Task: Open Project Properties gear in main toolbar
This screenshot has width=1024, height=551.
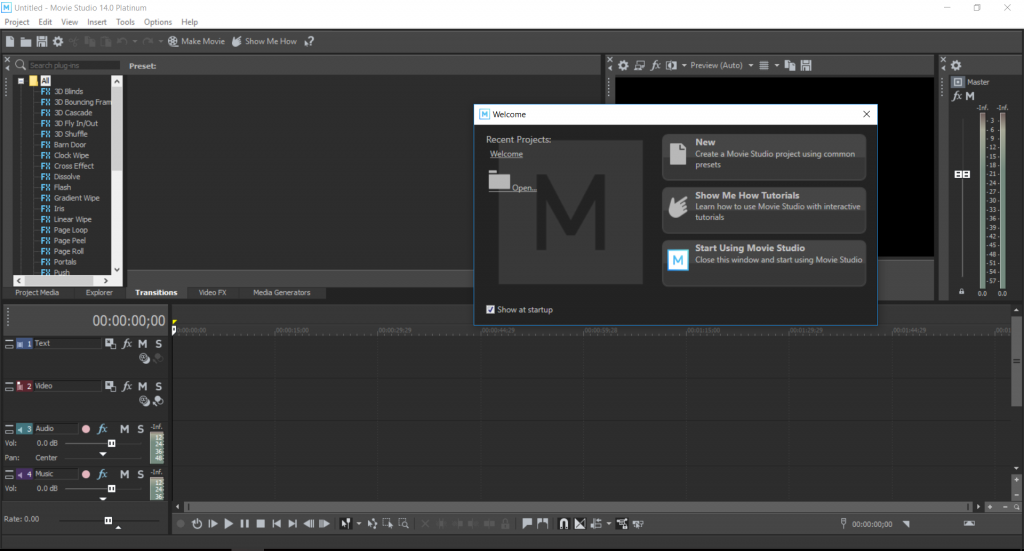Action: pyautogui.click(x=58, y=41)
